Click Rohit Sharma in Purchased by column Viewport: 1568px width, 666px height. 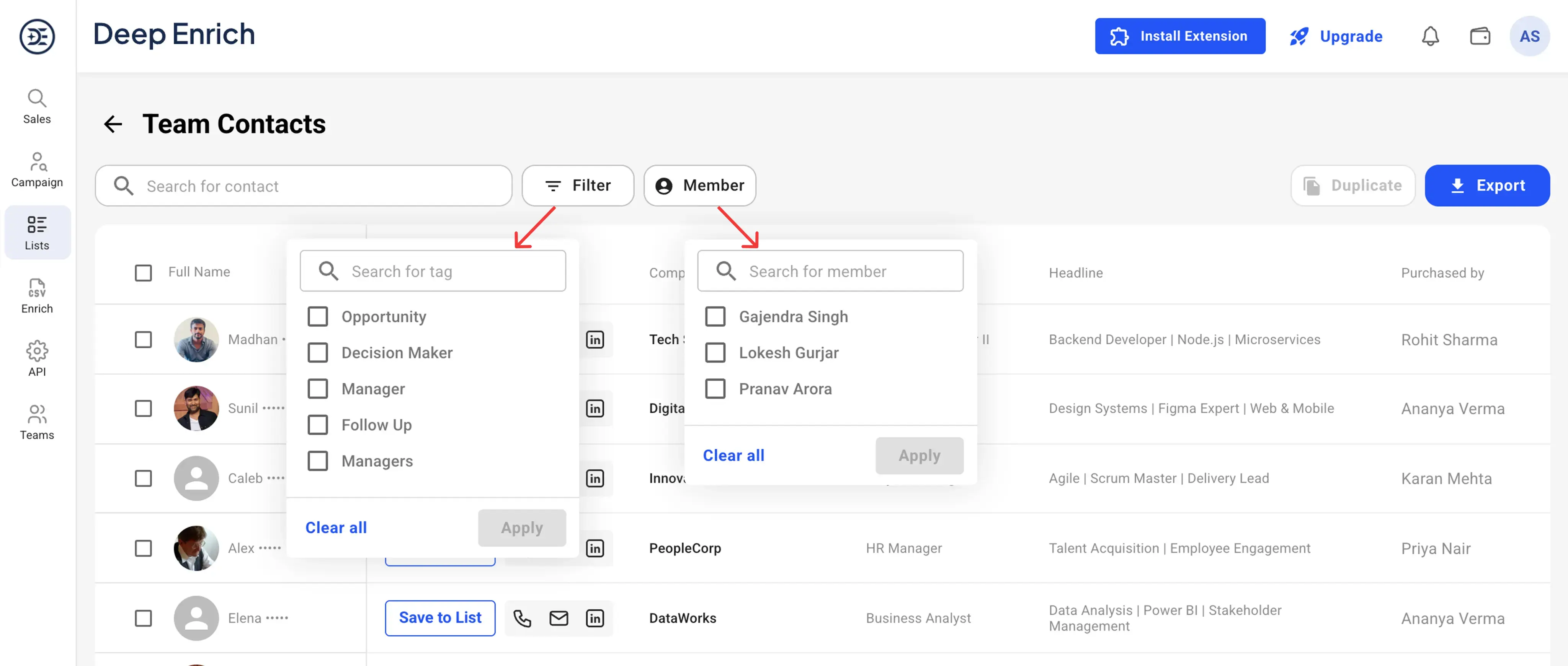pos(1449,339)
